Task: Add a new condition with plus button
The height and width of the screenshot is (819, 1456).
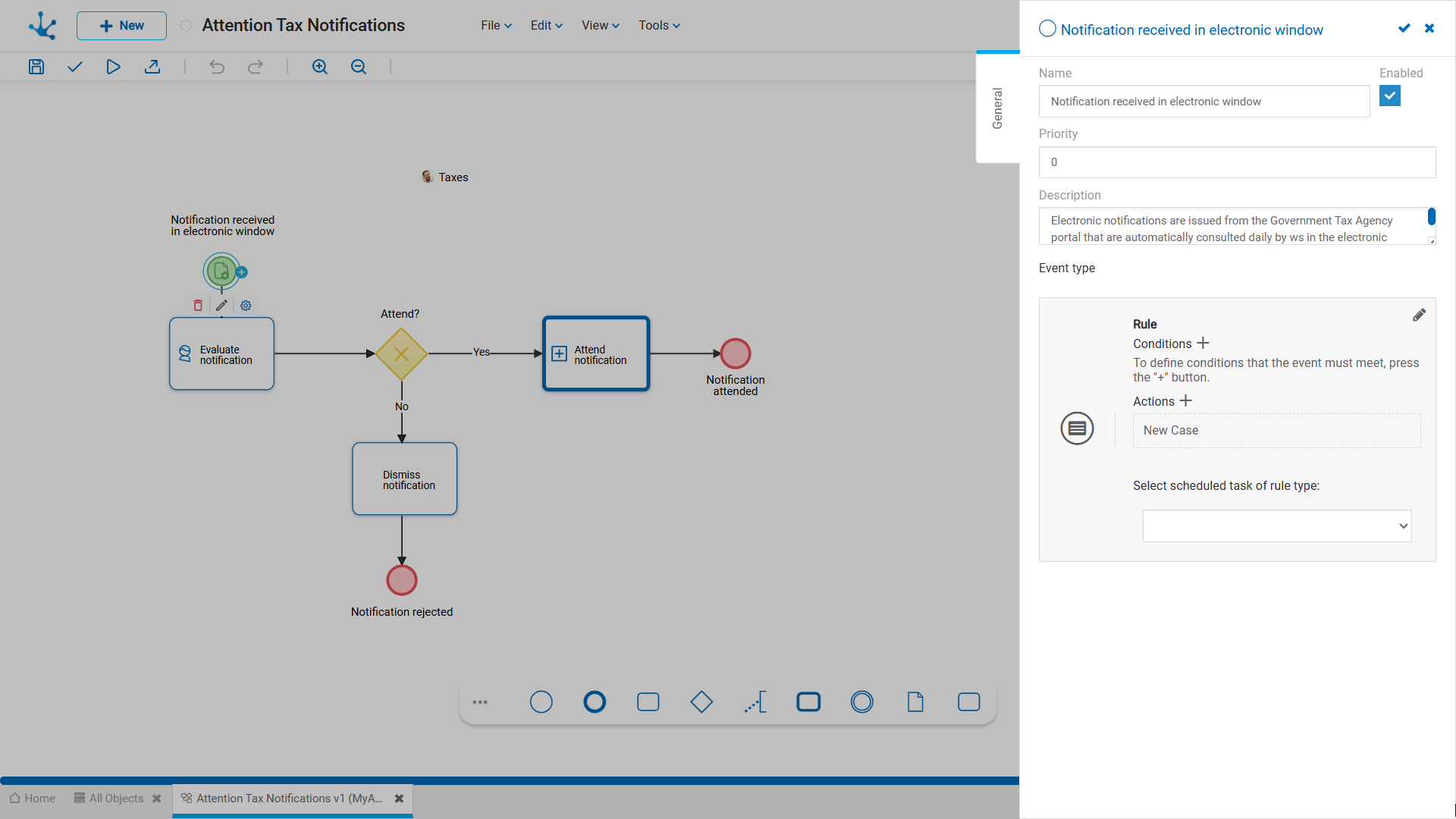Action: click(1203, 344)
